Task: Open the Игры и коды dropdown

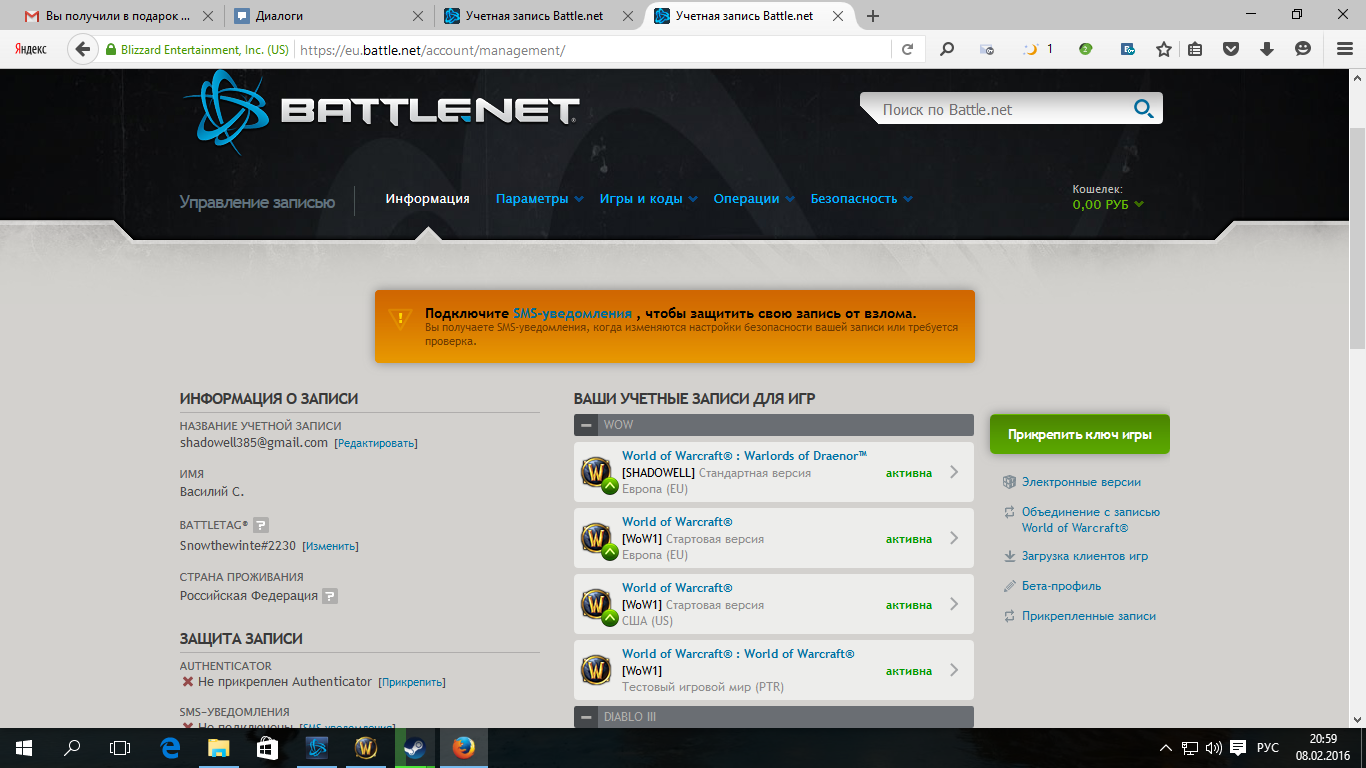Action: [x=648, y=199]
